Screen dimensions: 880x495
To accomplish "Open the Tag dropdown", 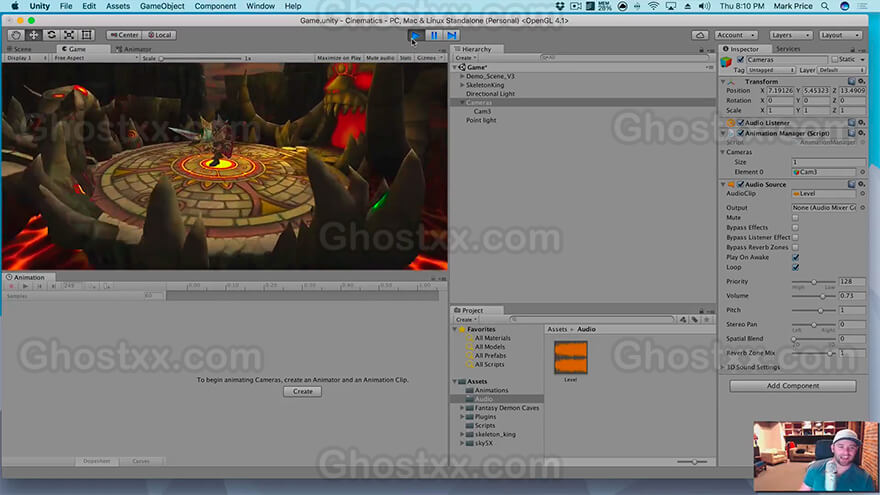I will pos(771,70).
